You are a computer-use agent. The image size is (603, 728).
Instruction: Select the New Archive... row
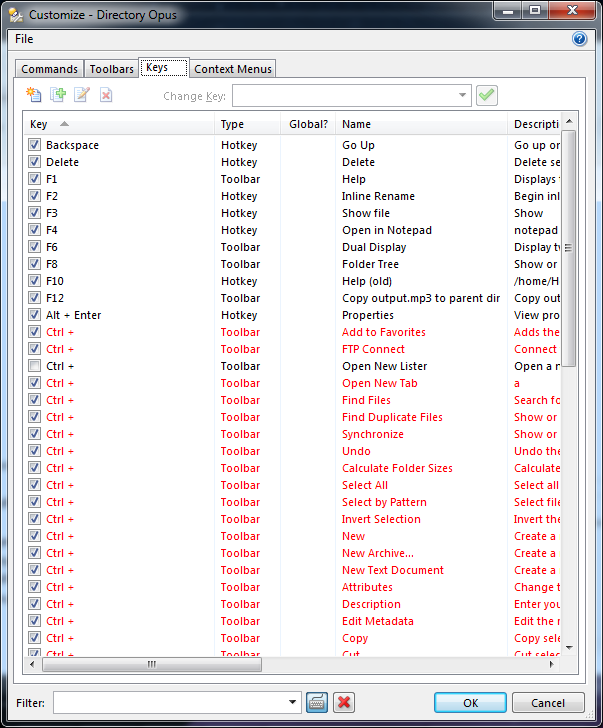pyautogui.click(x=292, y=553)
